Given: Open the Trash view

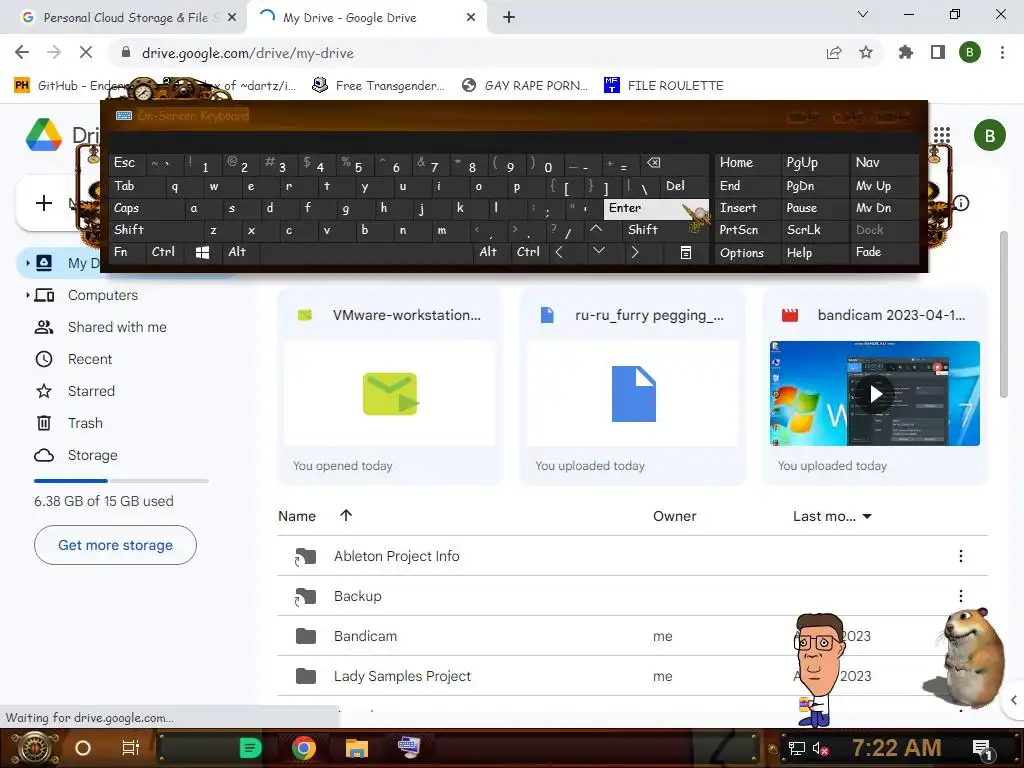Looking at the screenshot, I should click(x=85, y=423).
